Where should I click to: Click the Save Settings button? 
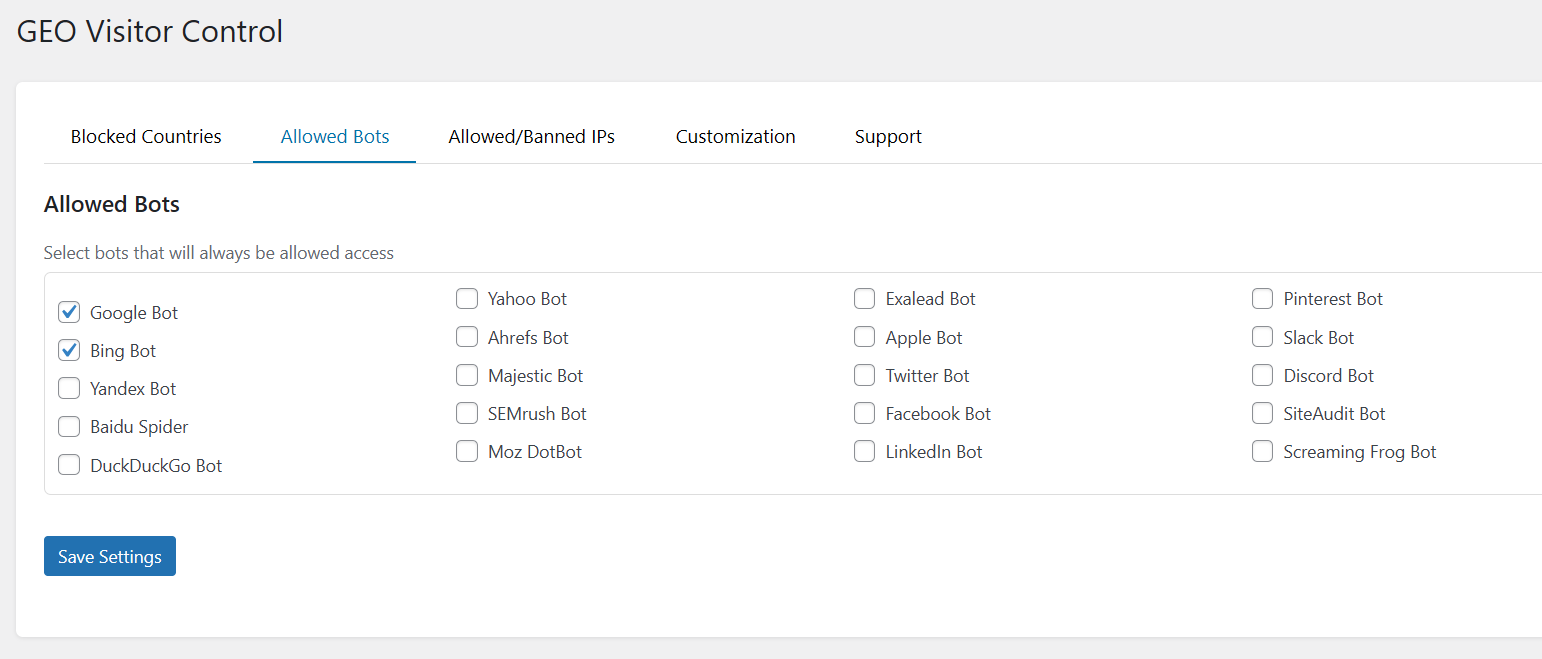click(110, 556)
